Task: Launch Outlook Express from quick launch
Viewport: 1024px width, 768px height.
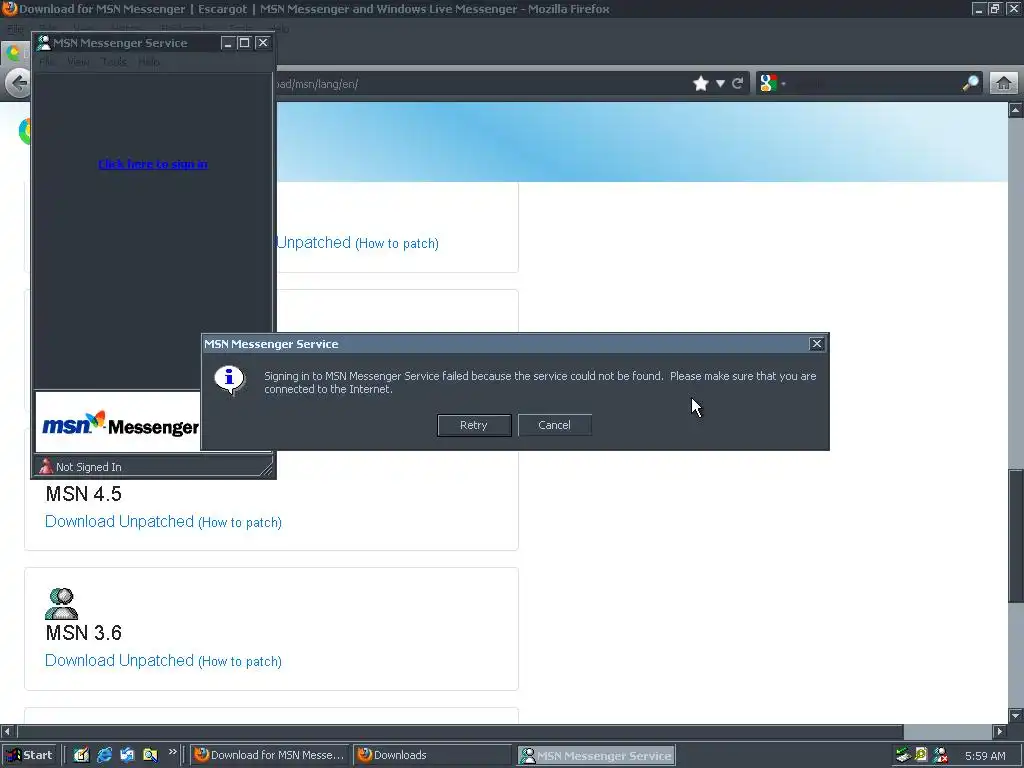Action: tap(127, 755)
